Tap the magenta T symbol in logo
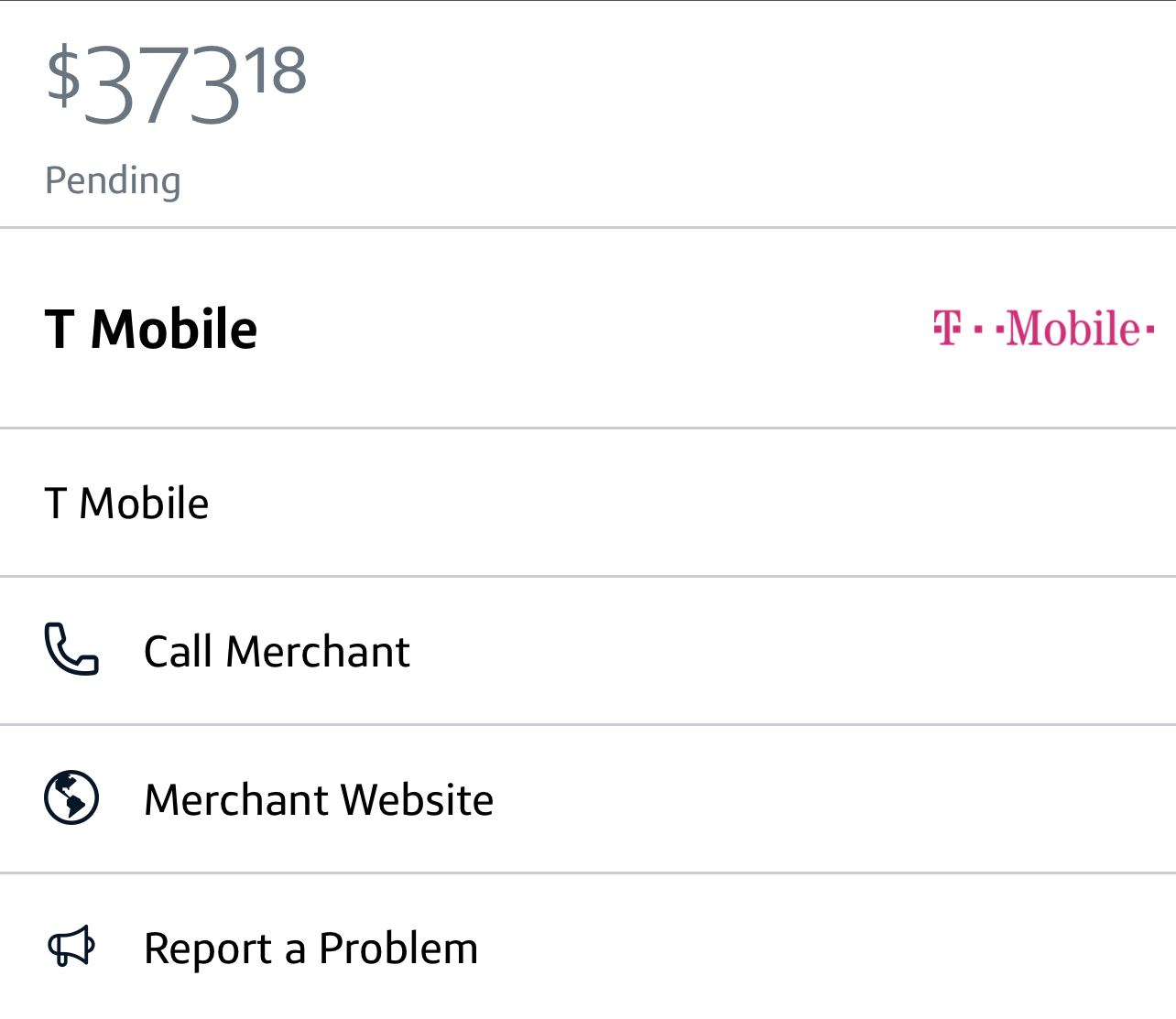 (948, 328)
